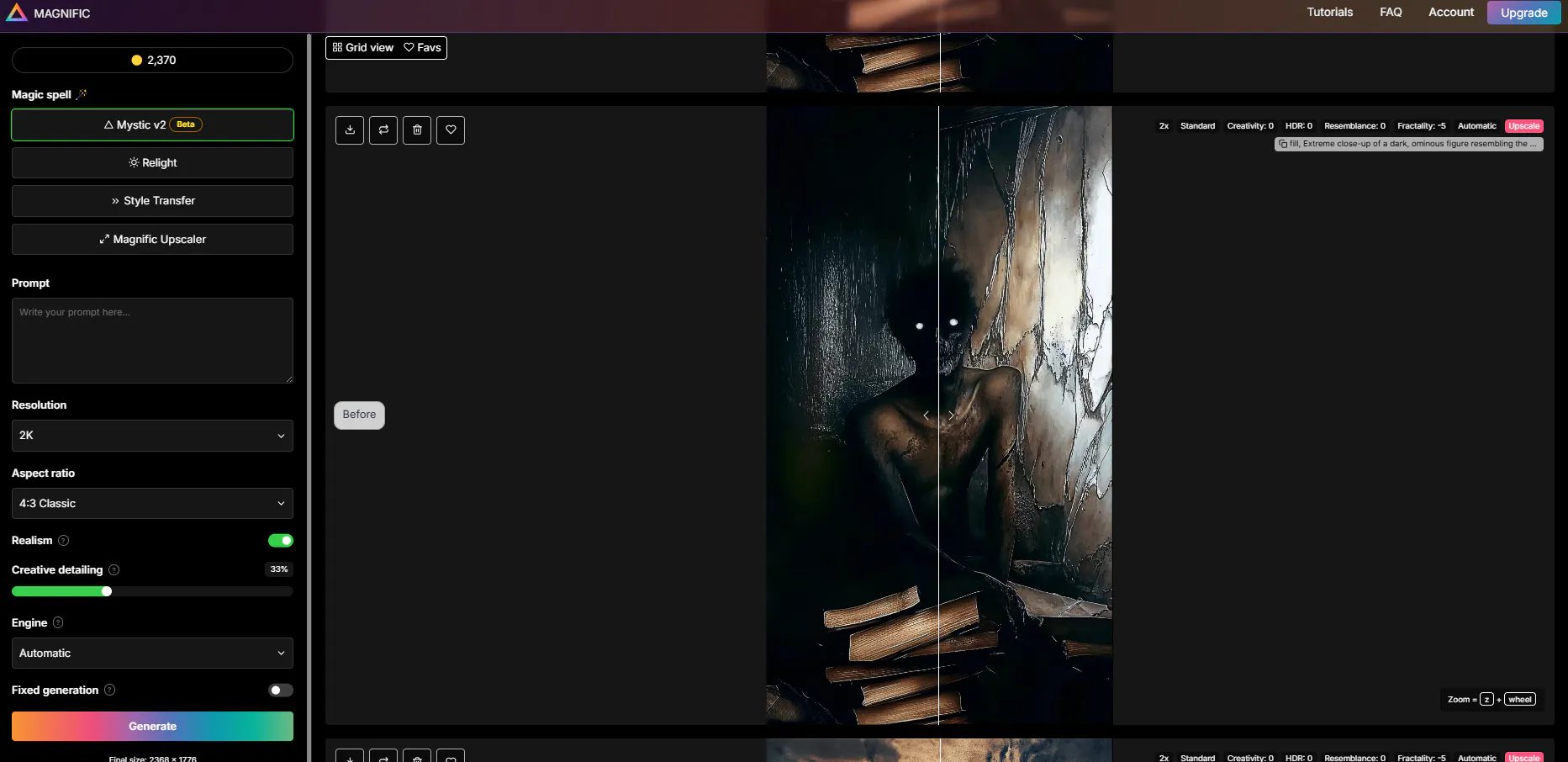
Task: Click the right arrow on comparison handle
Action: pyautogui.click(x=951, y=415)
